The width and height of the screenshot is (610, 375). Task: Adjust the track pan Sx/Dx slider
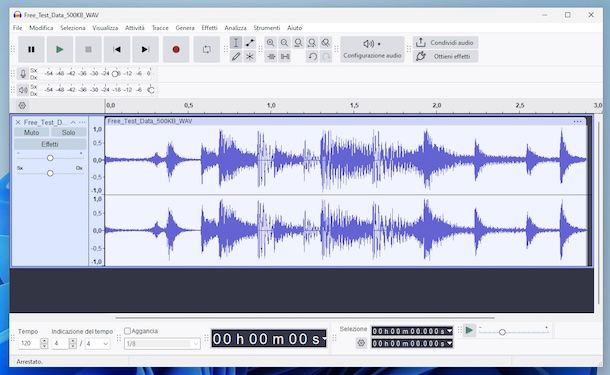50,173
